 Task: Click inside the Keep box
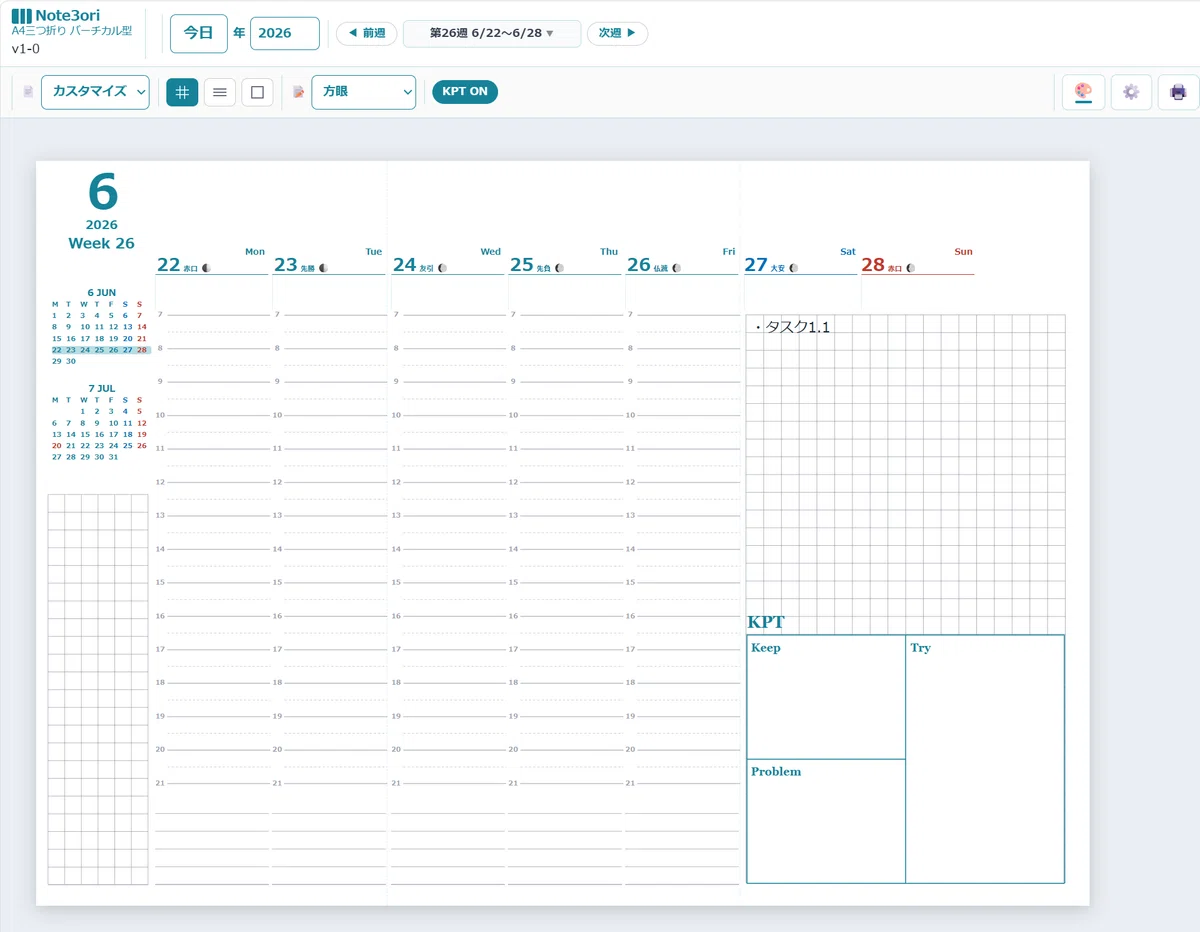click(x=826, y=697)
